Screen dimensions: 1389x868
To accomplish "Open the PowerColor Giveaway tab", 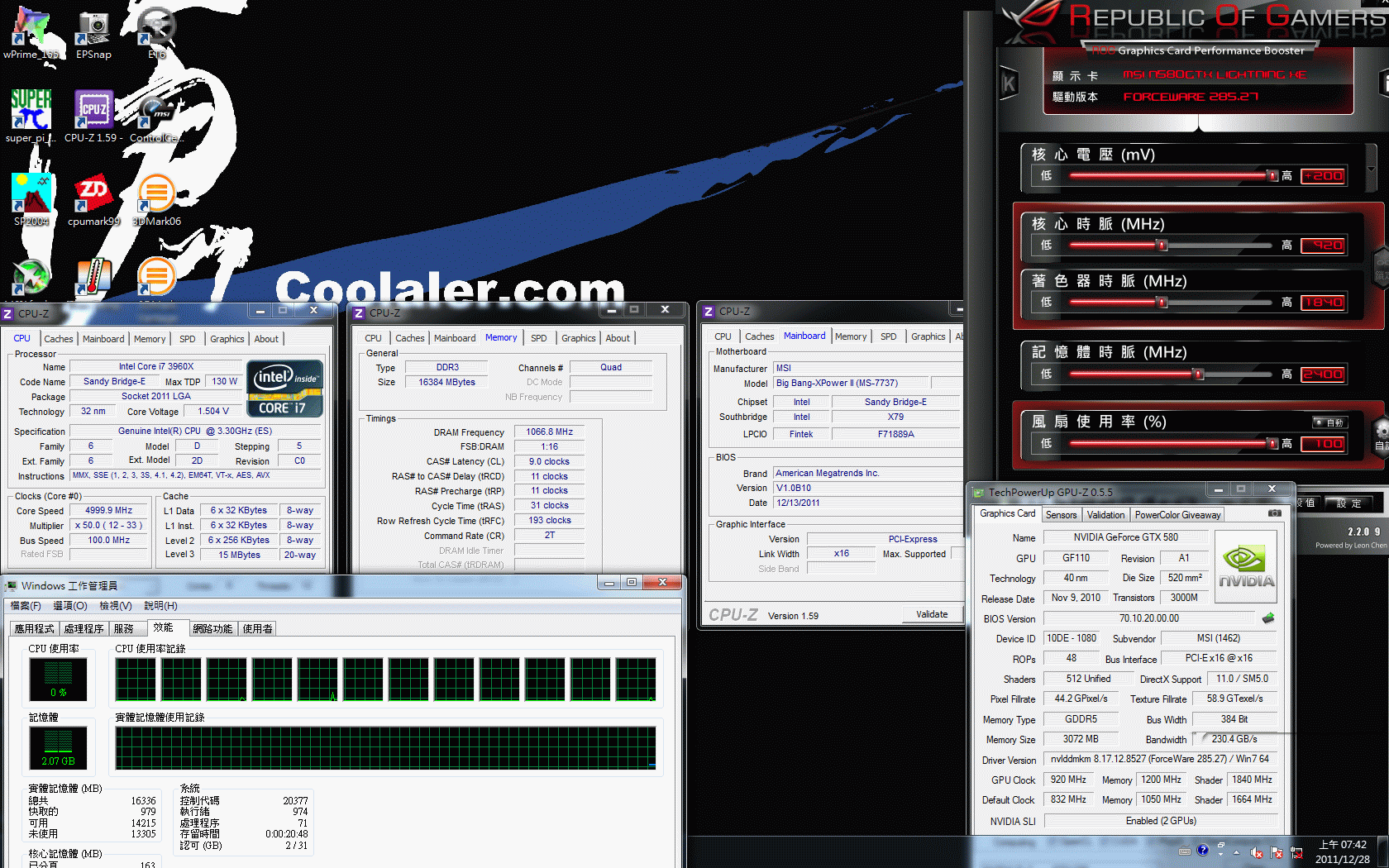I will click(x=1177, y=515).
